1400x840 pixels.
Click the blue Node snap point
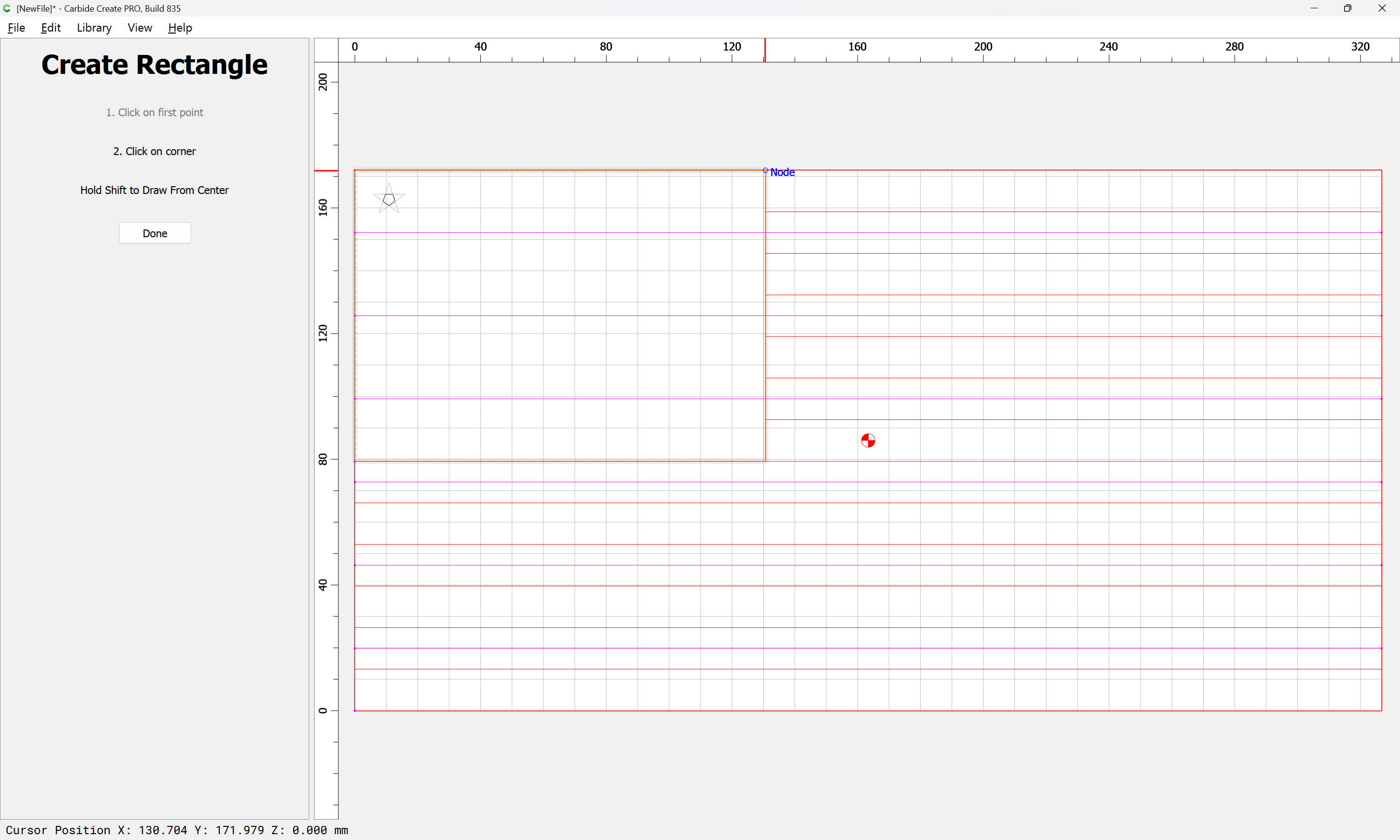pyautogui.click(x=766, y=170)
